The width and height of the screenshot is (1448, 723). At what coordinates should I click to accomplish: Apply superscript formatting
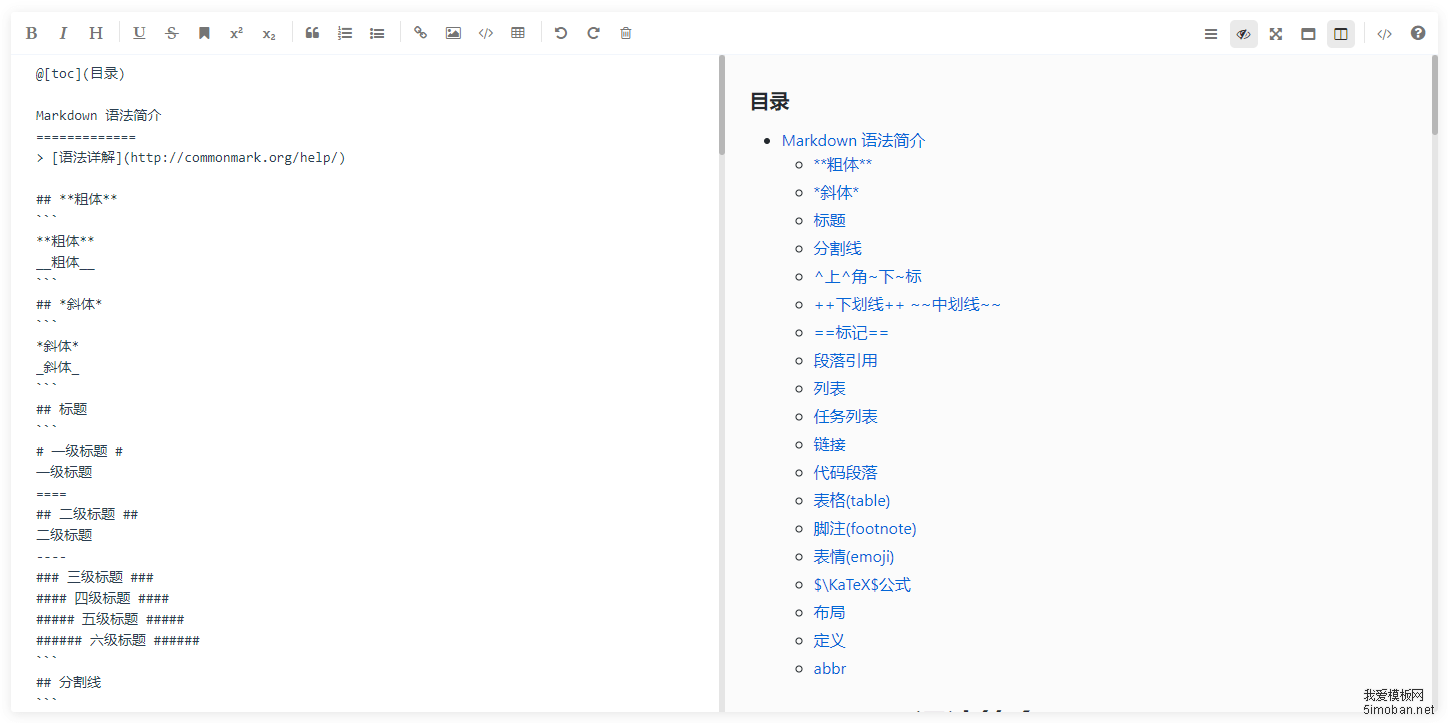[236, 33]
